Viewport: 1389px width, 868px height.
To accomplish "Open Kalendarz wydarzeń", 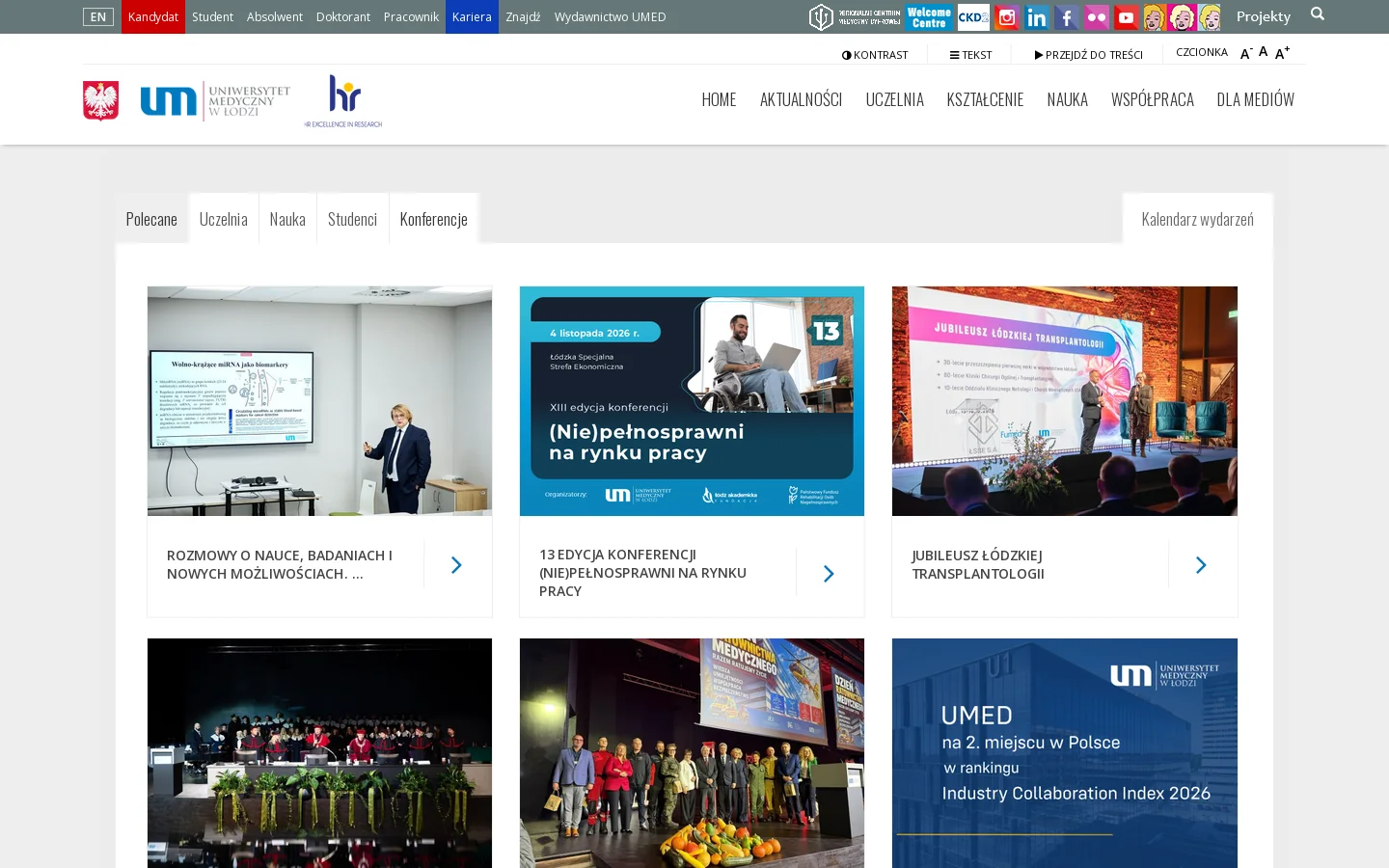I will pos(1198,219).
